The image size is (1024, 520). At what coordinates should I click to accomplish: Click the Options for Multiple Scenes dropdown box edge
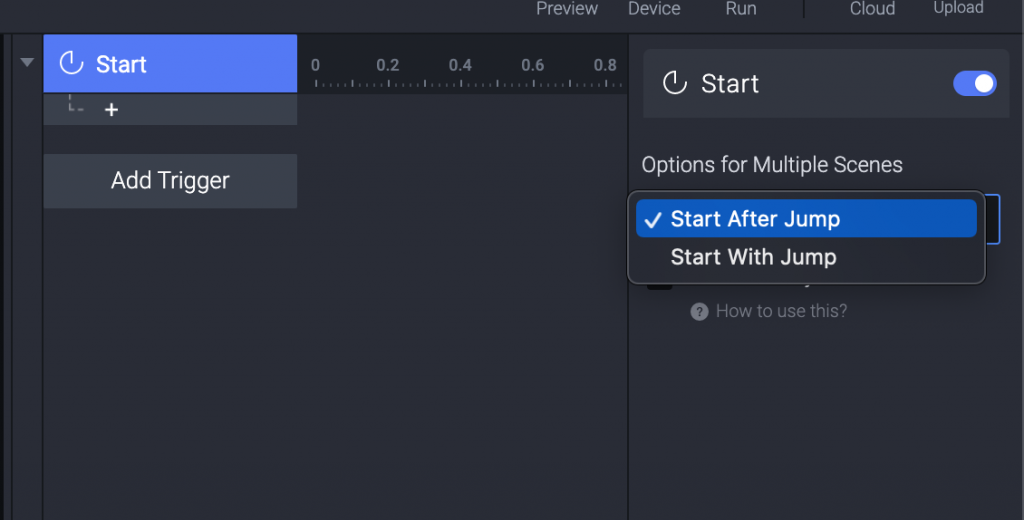pos(992,219)
